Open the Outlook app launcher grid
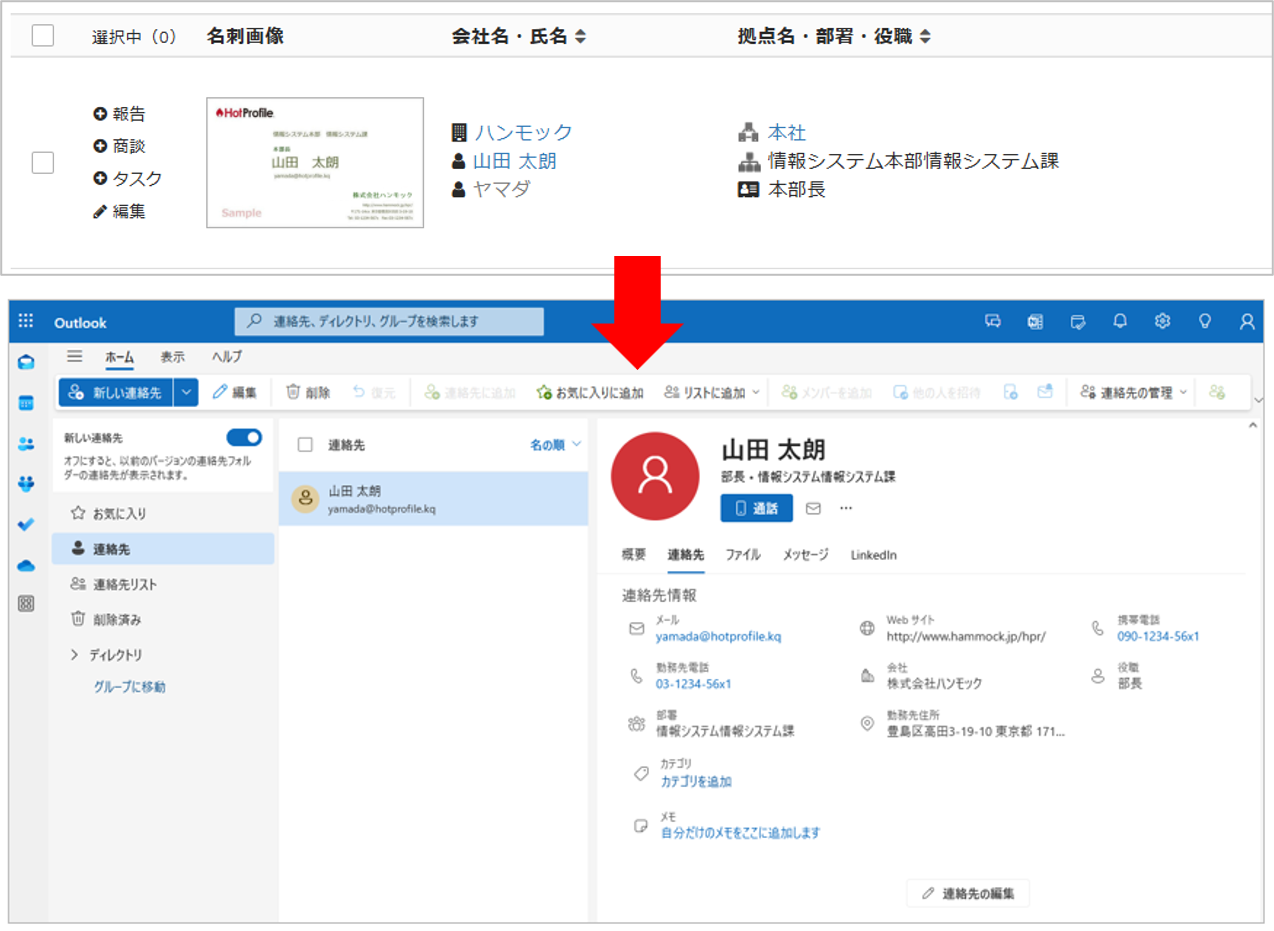Screen dimensions: 1274x931 tap(27, 321)
